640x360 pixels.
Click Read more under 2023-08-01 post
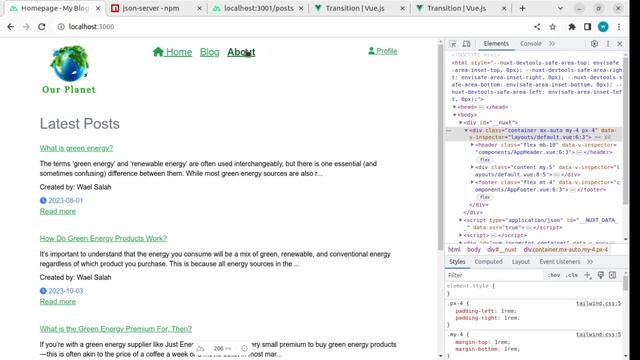pos(58,211)
